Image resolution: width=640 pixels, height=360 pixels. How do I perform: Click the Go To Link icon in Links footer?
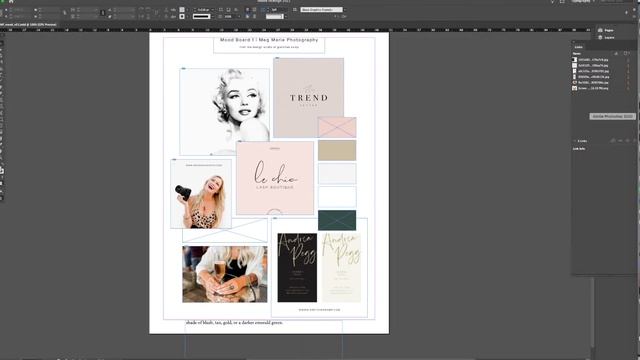pyautogui.click(x=620, y=141)
